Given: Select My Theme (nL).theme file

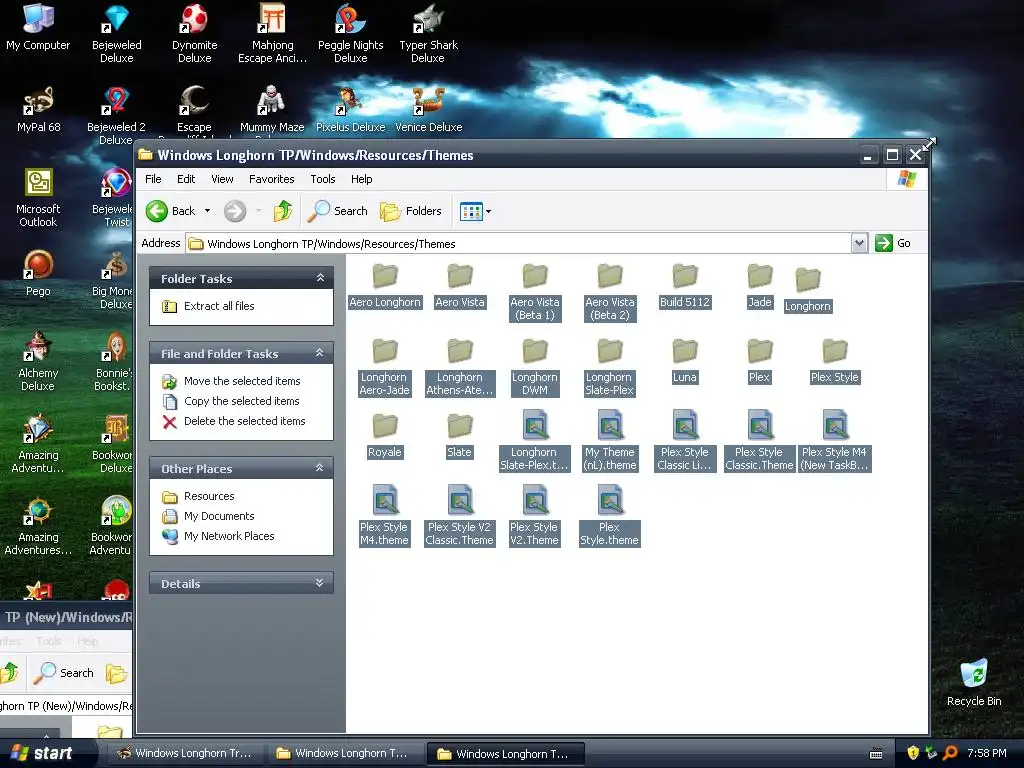Looking at the screenshot, I should (609, 441).
